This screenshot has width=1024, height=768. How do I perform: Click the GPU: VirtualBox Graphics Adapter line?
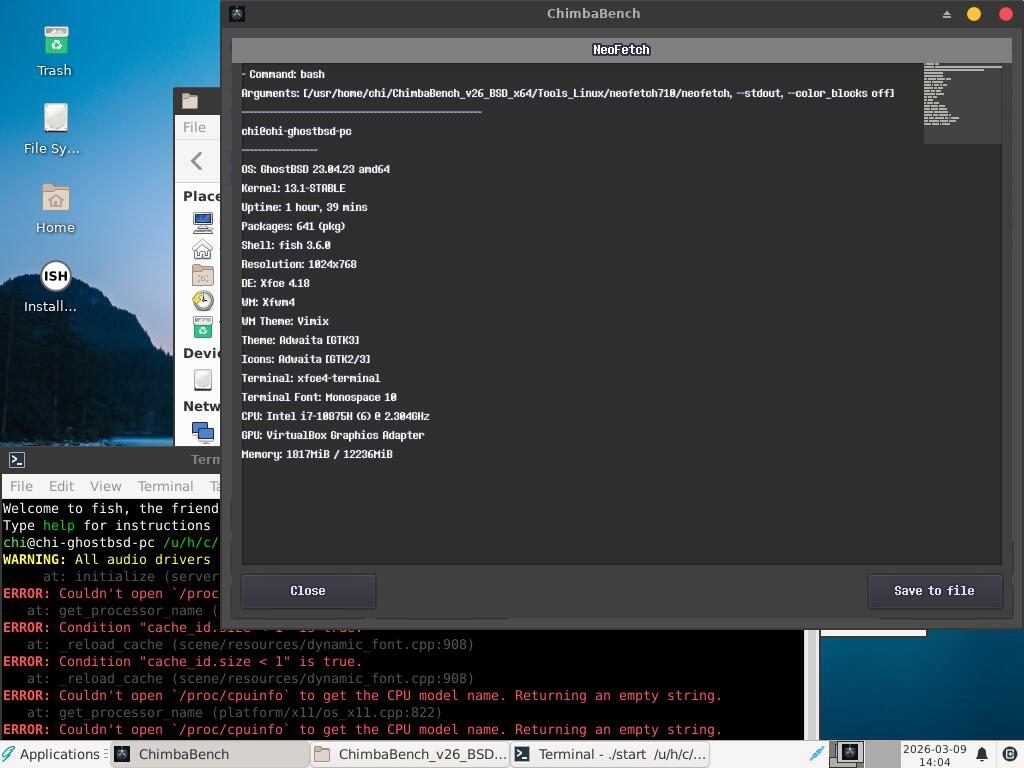coord(333,434)
